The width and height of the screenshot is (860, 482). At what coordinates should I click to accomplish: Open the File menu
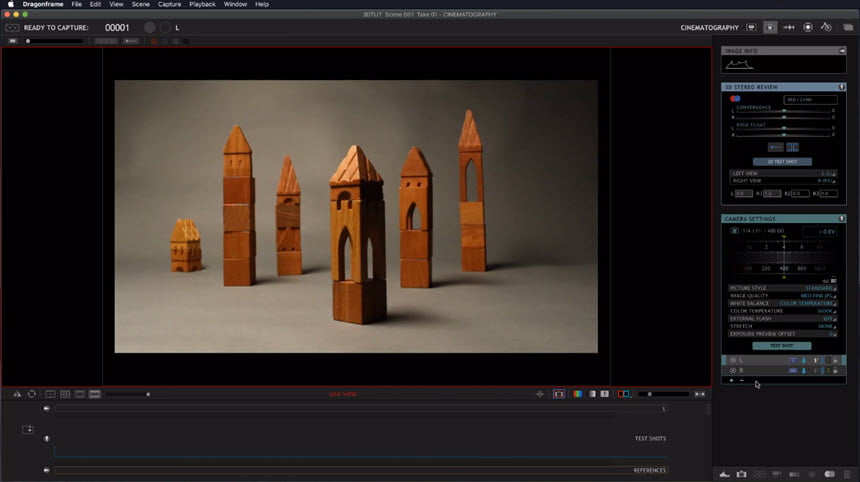coord(76,4)
